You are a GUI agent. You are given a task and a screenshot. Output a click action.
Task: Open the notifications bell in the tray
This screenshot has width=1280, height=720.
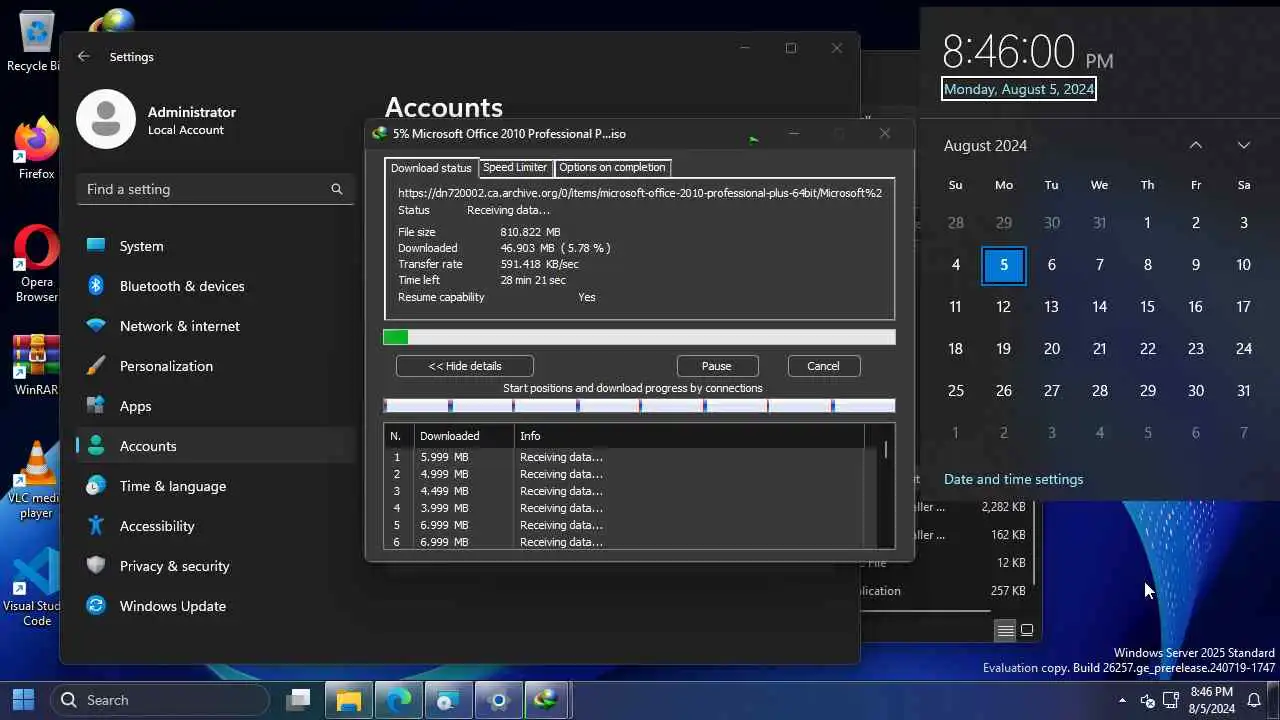click(x=1254, y=700)
